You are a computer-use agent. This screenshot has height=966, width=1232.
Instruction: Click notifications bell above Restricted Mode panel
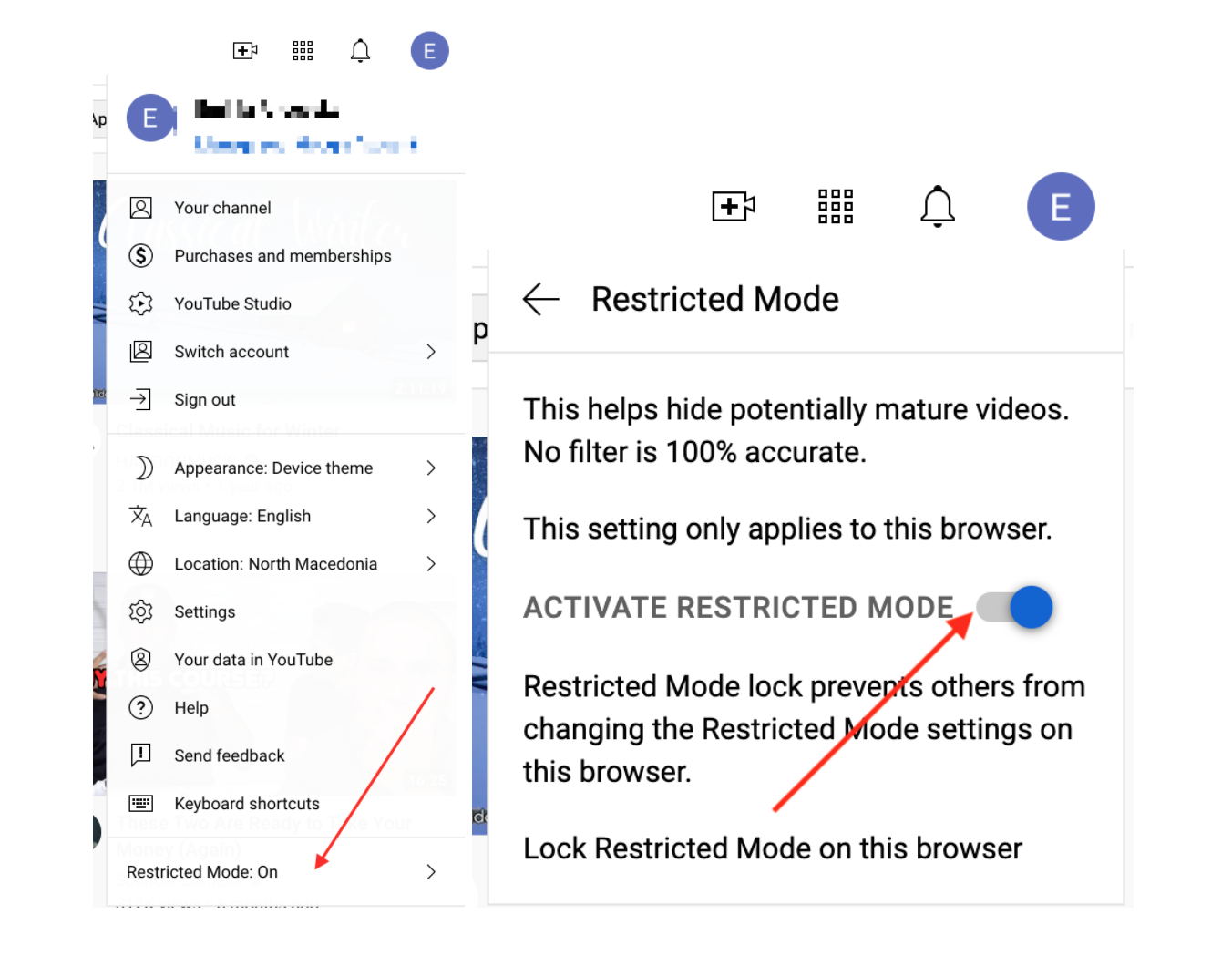pos(938,206)
